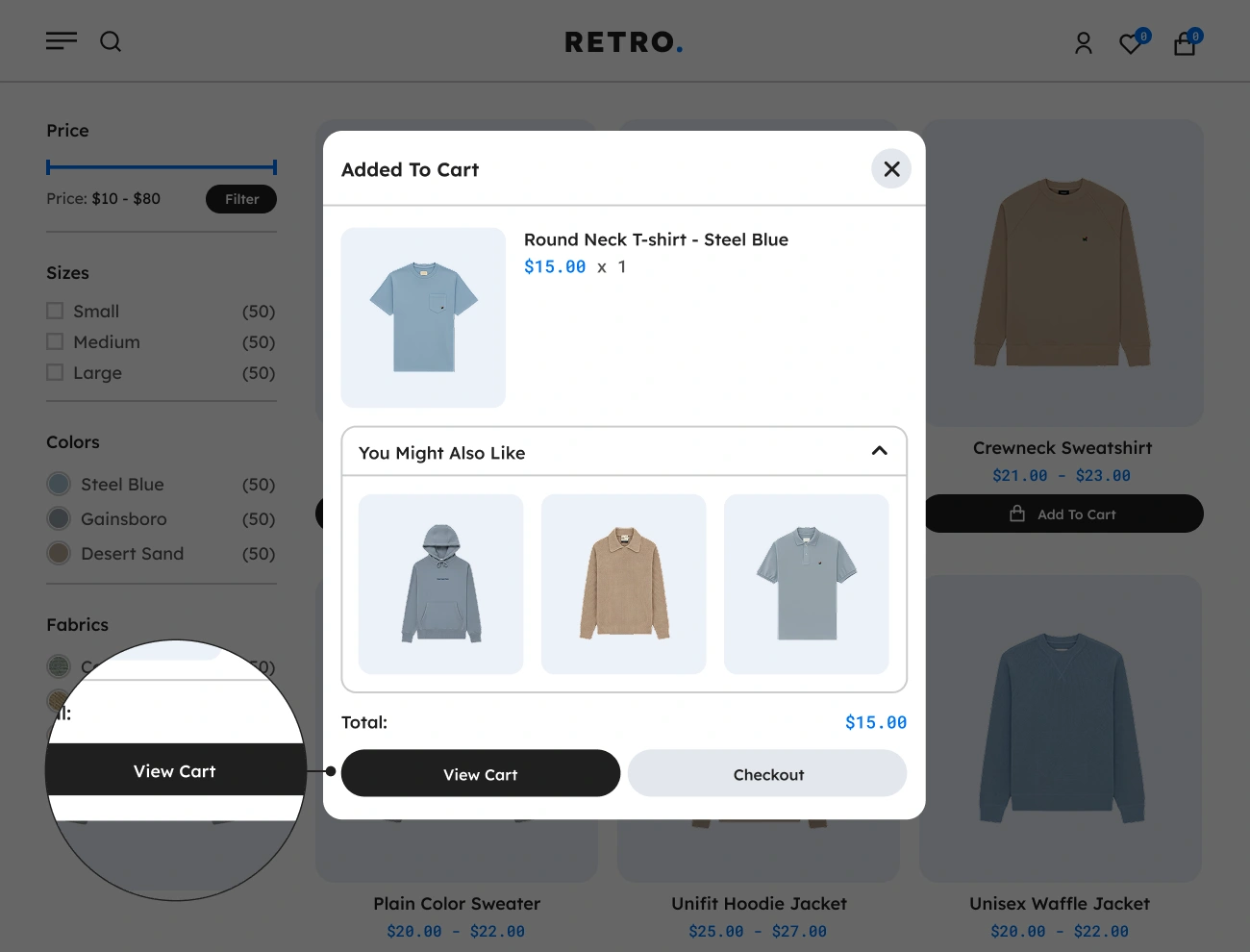Click Round Neck T-shirt - Steel Blue title
The image size is (1250, 952).
pos(656,239)
